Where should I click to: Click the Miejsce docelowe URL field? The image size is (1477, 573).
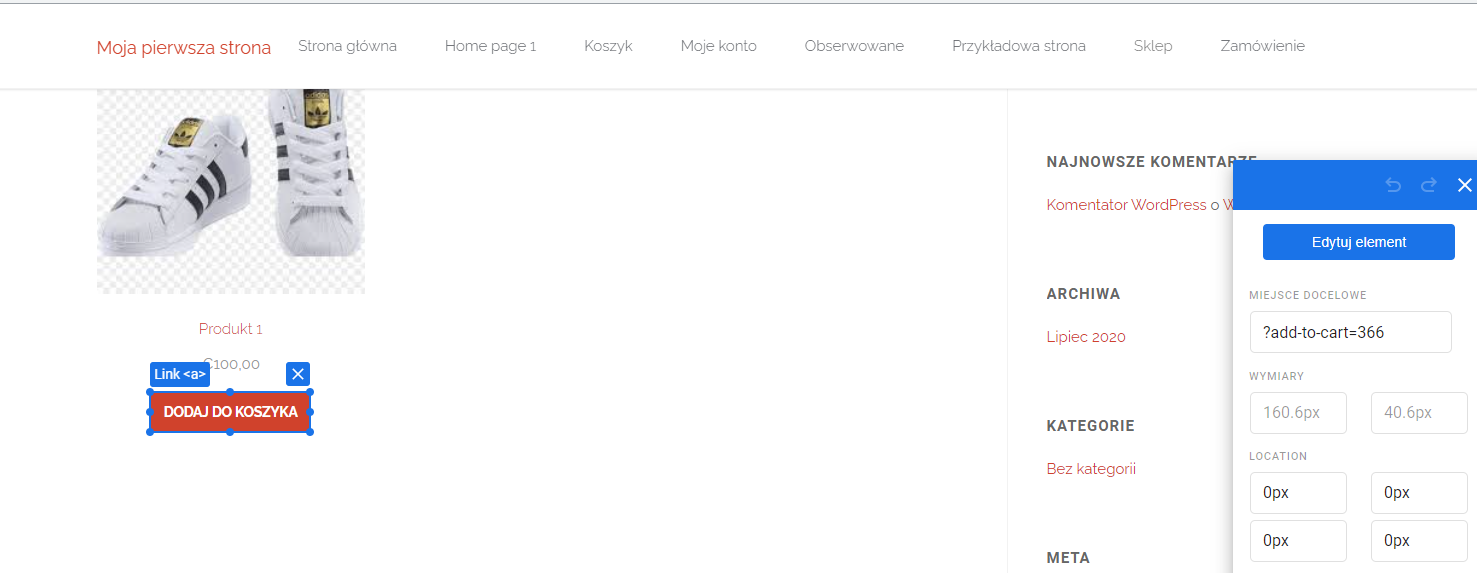tap(1350, 332)
